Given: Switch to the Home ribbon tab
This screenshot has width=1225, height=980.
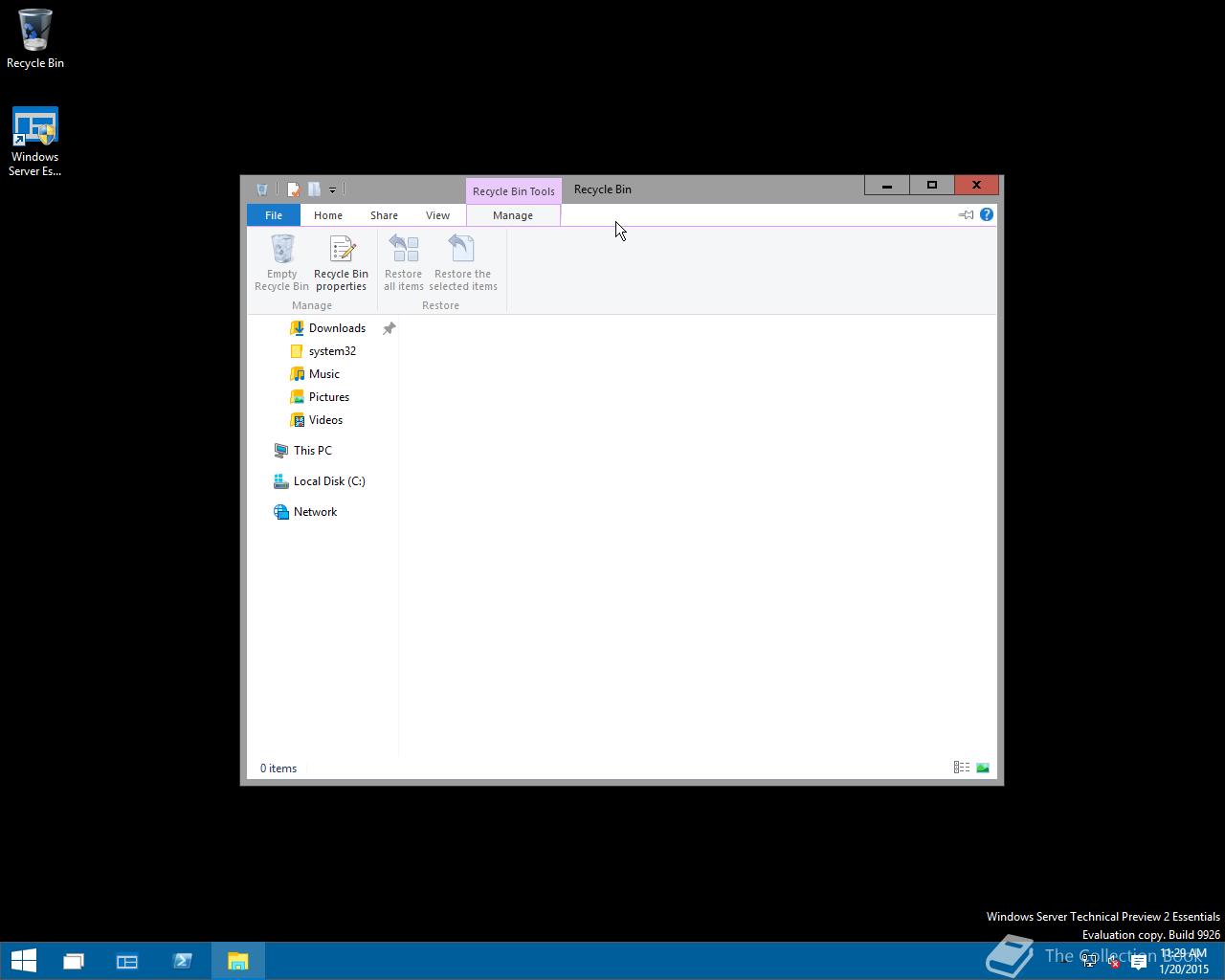Looking at the screenshot, I should [x=328, y=215].
